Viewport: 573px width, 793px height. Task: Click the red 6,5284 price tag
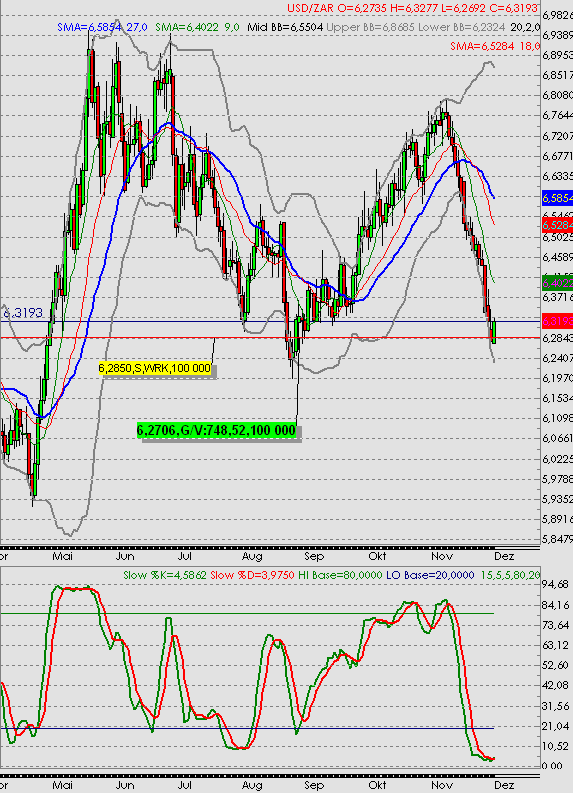coord(557,225)
